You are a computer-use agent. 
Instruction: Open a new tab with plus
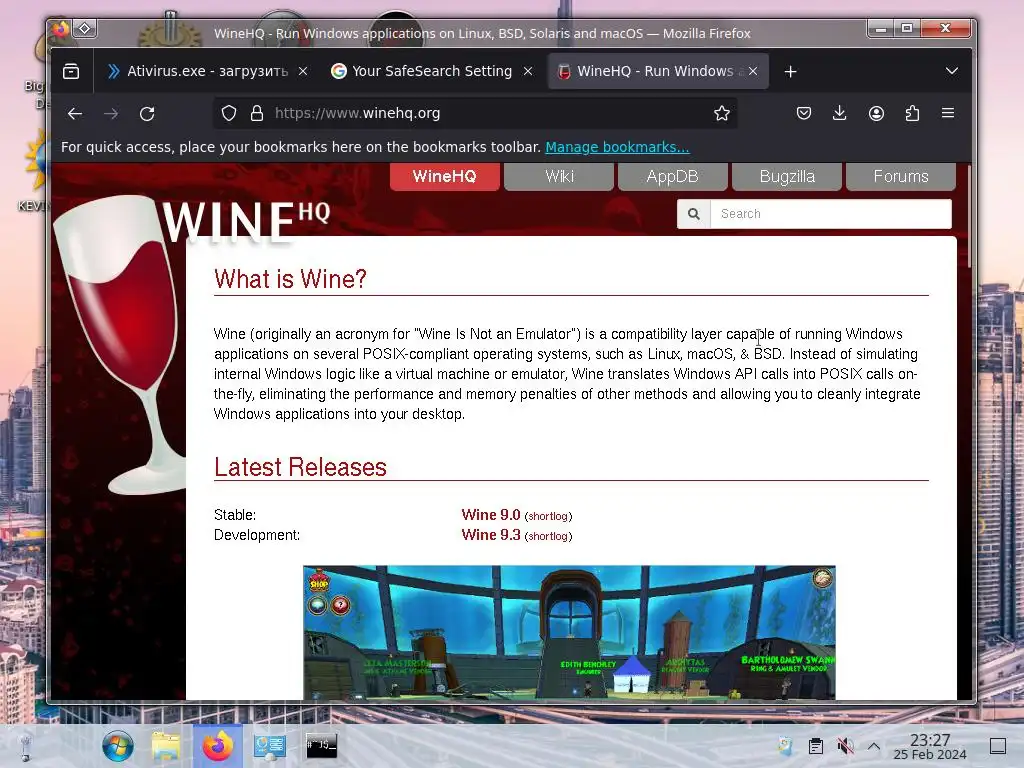pyautogui.click(x=791, y=71)
